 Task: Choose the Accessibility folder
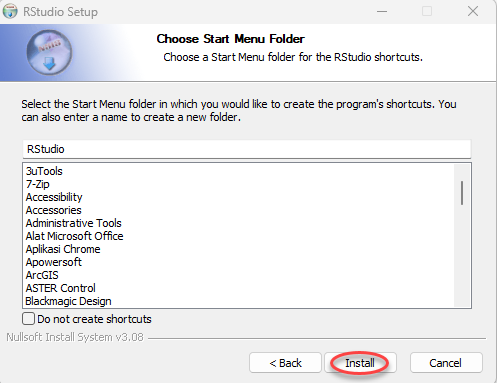(54, 197)
